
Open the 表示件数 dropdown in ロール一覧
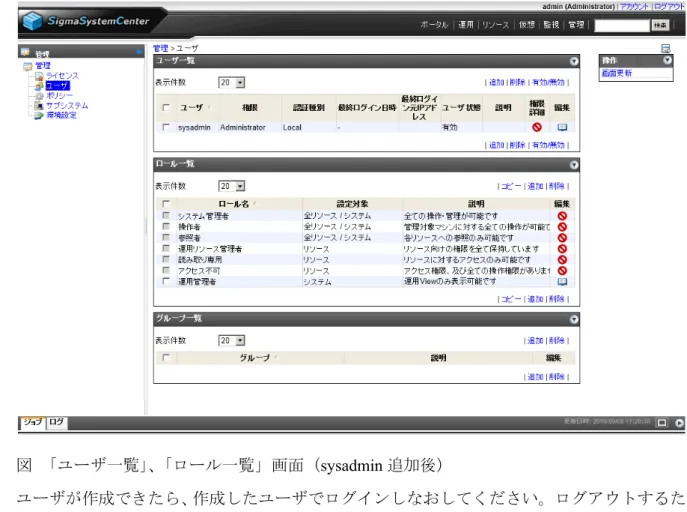[231, 186]
